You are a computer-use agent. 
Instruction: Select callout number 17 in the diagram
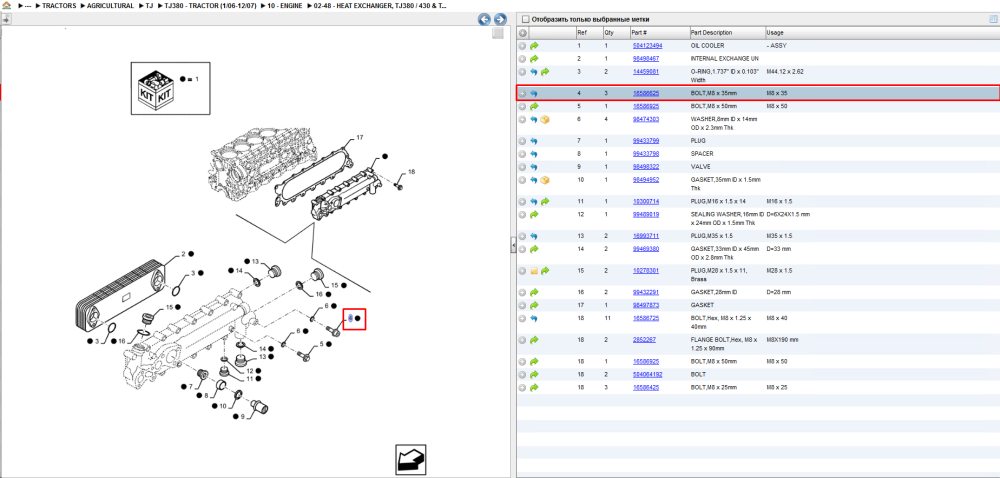coord(360,138)
